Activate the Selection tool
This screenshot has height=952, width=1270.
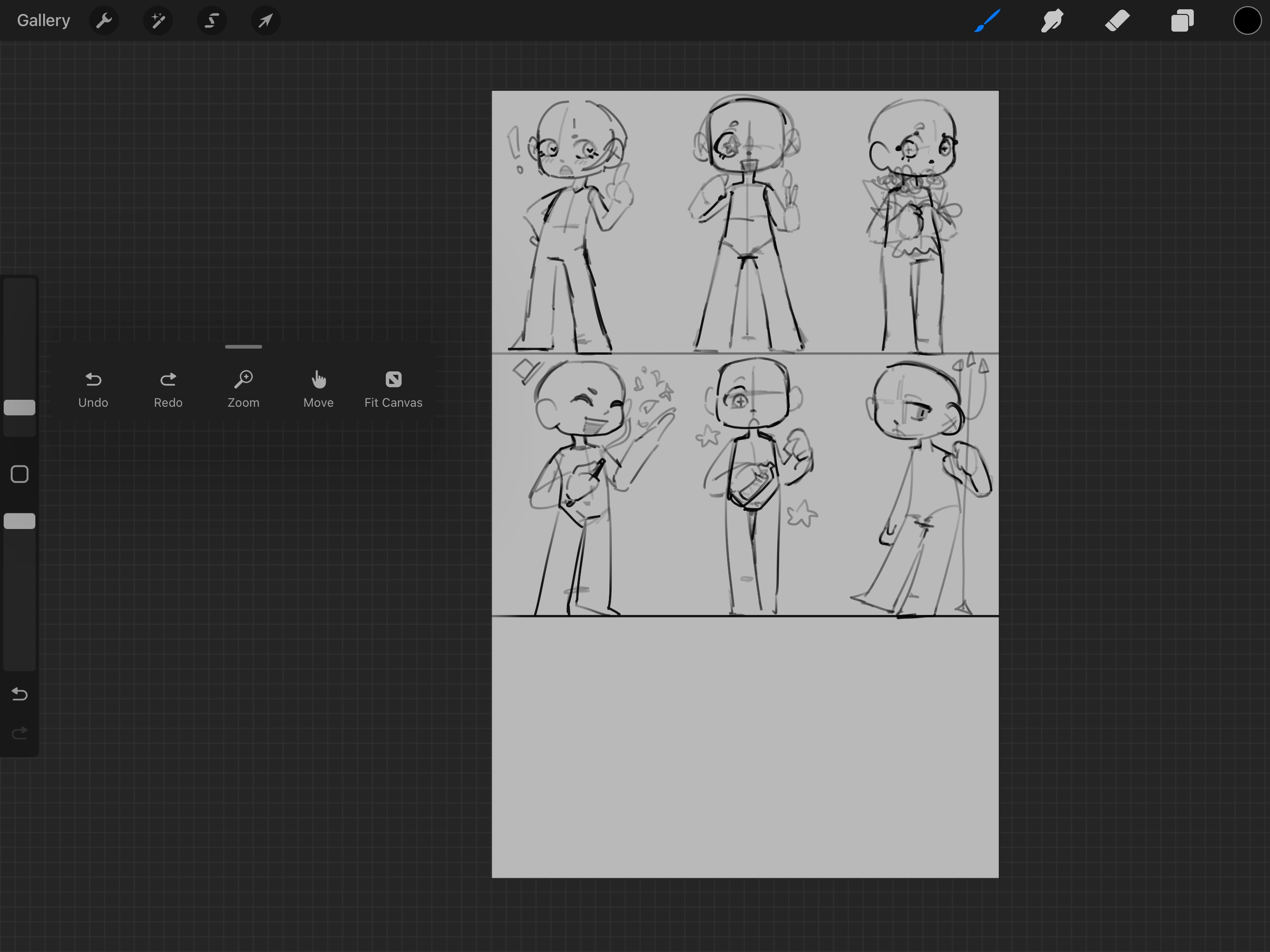coord(212,21)
